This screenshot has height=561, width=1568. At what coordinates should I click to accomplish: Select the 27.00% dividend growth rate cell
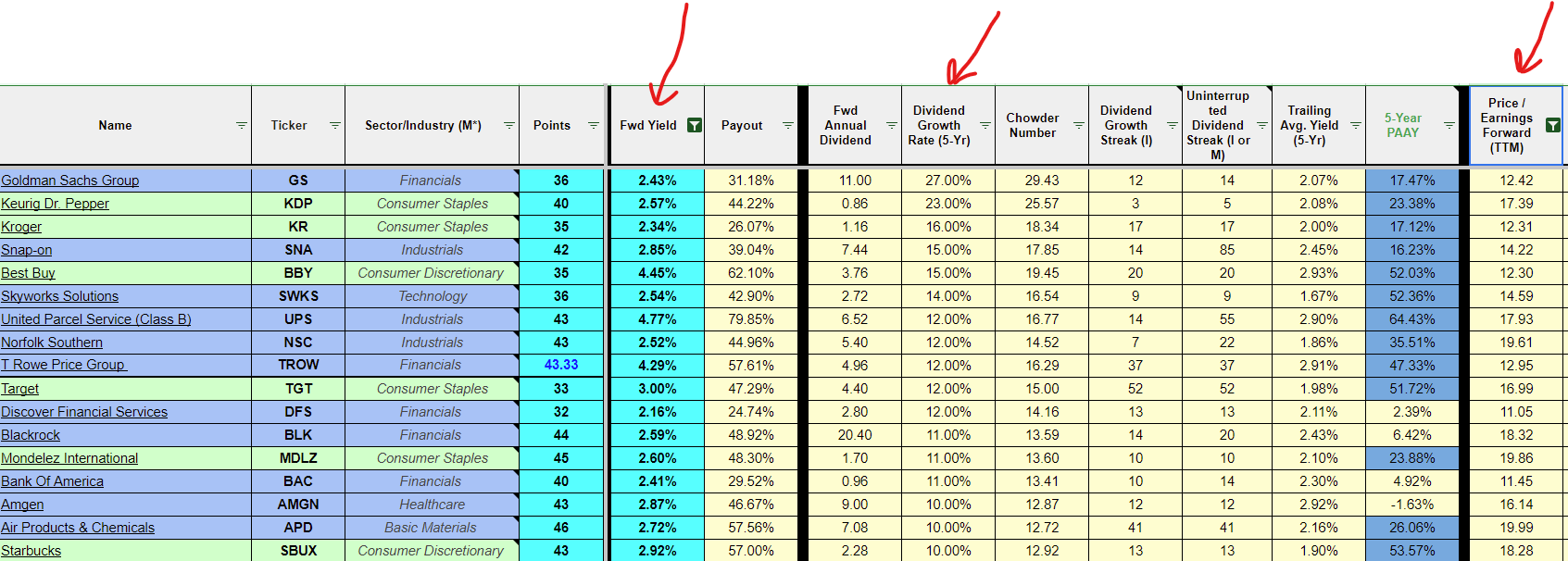coord(948,181)
